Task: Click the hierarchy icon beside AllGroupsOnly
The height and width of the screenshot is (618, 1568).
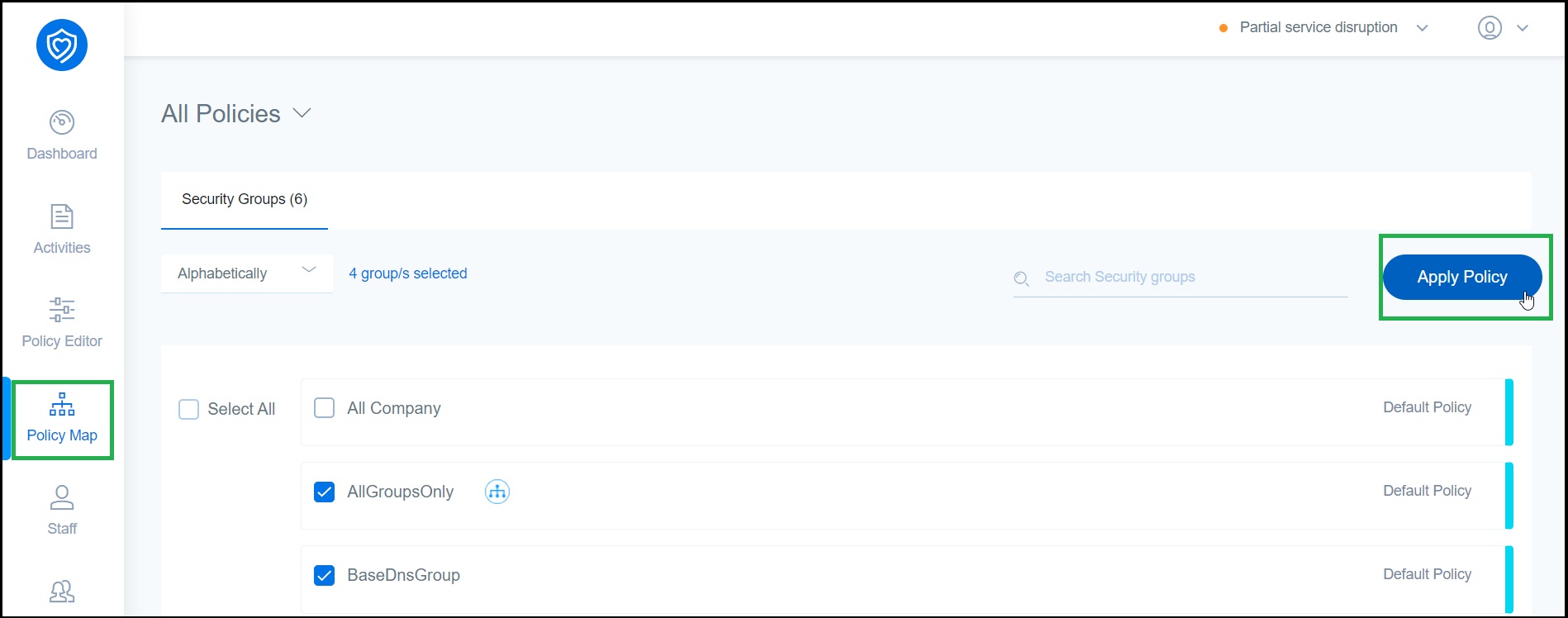Action: click(497, 492)
